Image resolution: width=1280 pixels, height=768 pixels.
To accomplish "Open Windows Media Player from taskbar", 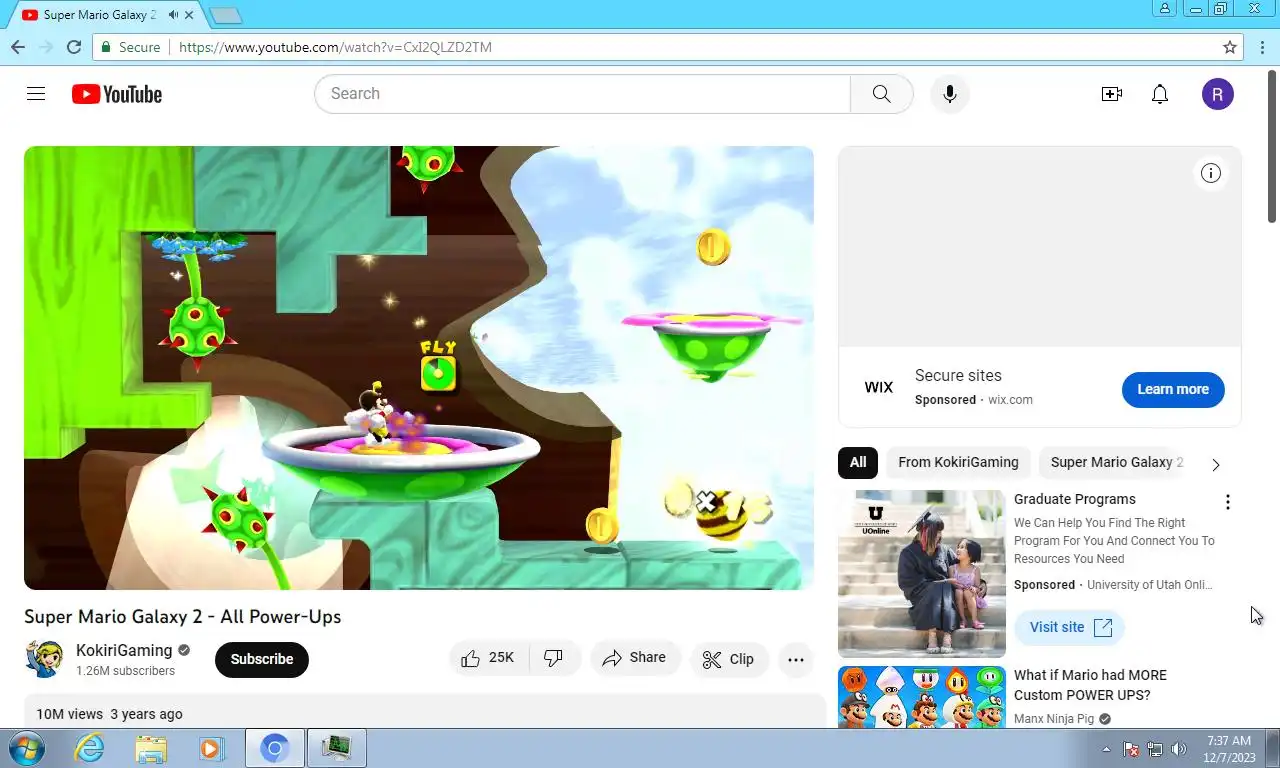I will click(211, 748).
